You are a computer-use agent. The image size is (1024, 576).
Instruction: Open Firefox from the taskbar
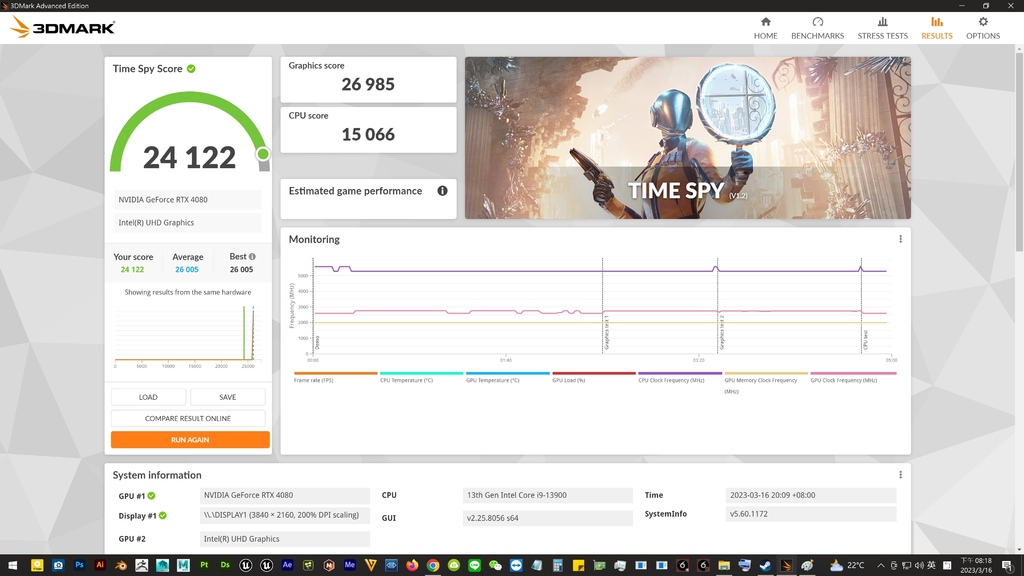412,566
